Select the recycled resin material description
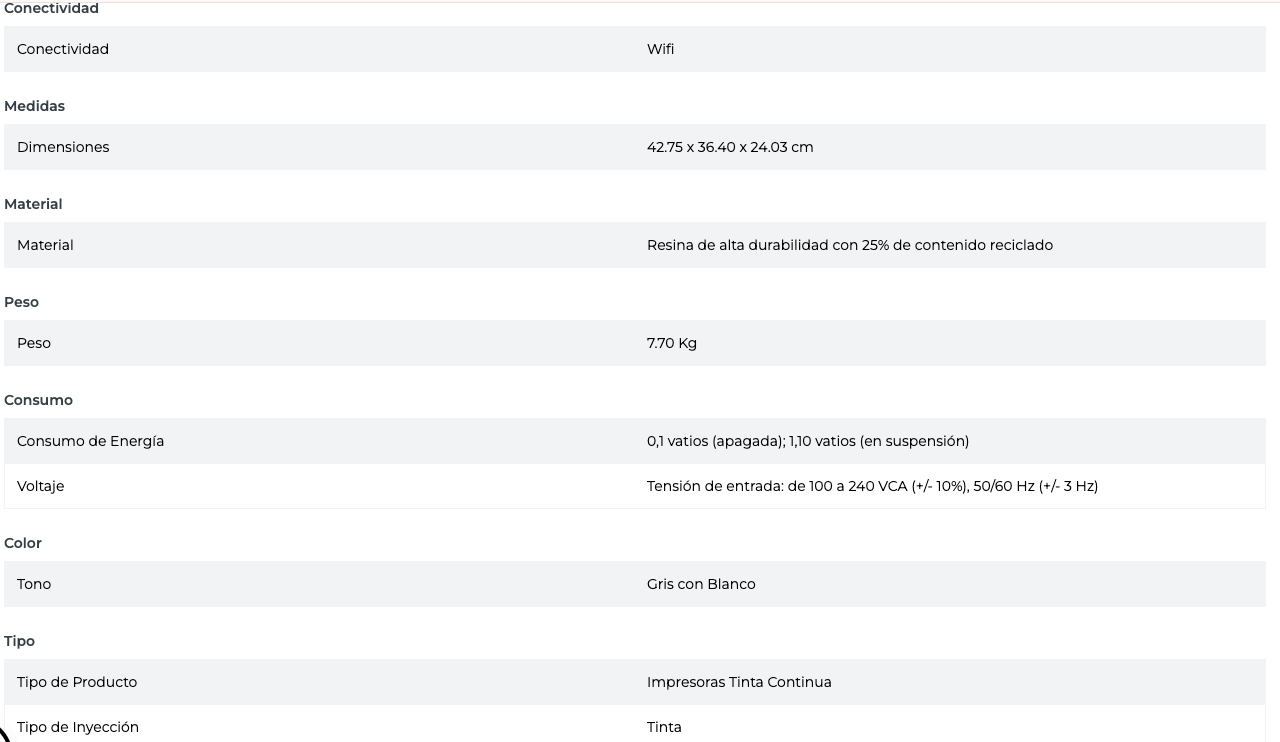1280x742 pixels. tap(849, 245)
